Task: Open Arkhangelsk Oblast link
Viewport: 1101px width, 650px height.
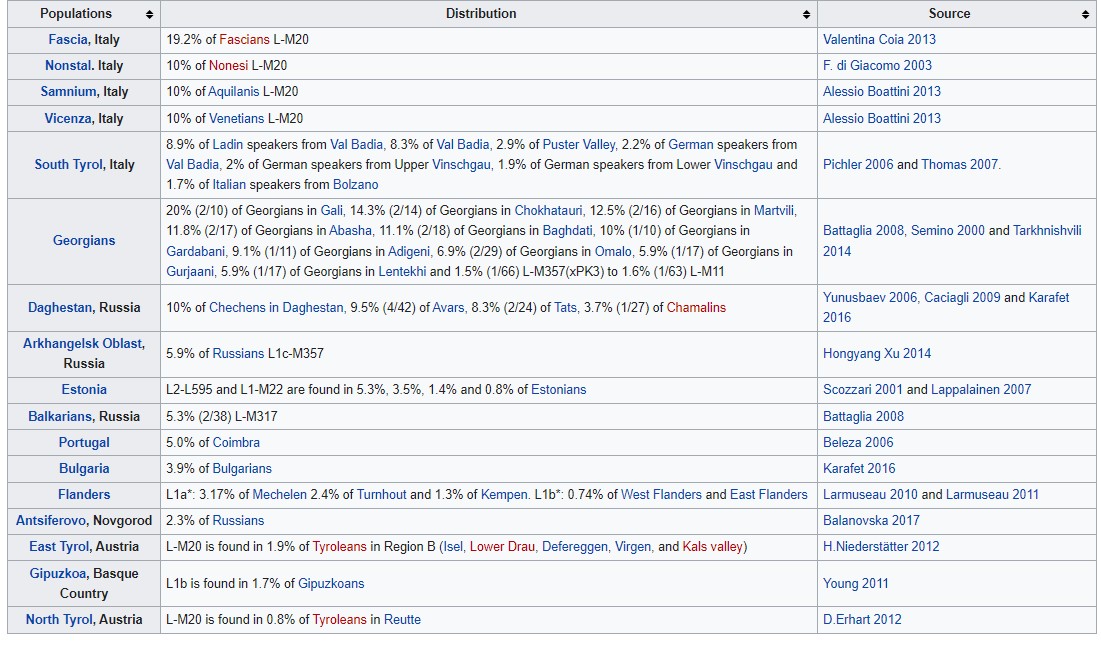Action: [84, 344]
